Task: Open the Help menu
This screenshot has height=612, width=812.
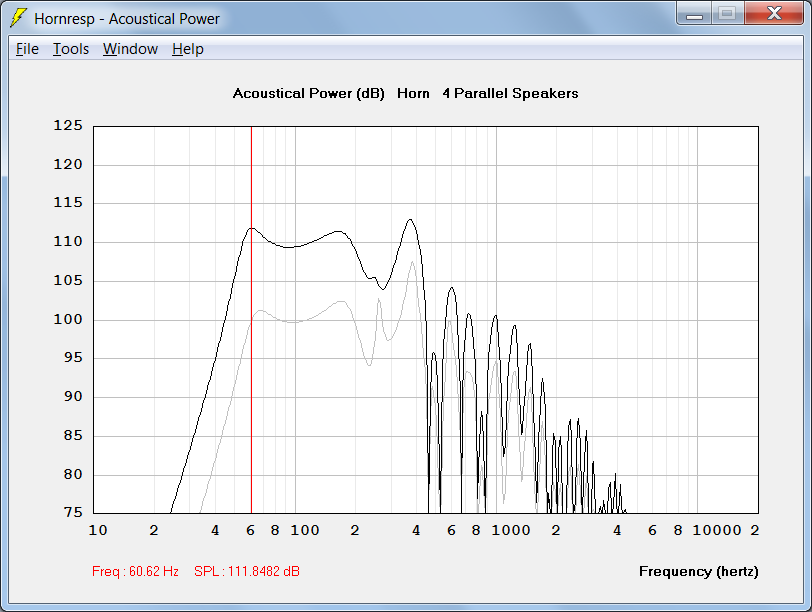Action: tap(187, 49)
